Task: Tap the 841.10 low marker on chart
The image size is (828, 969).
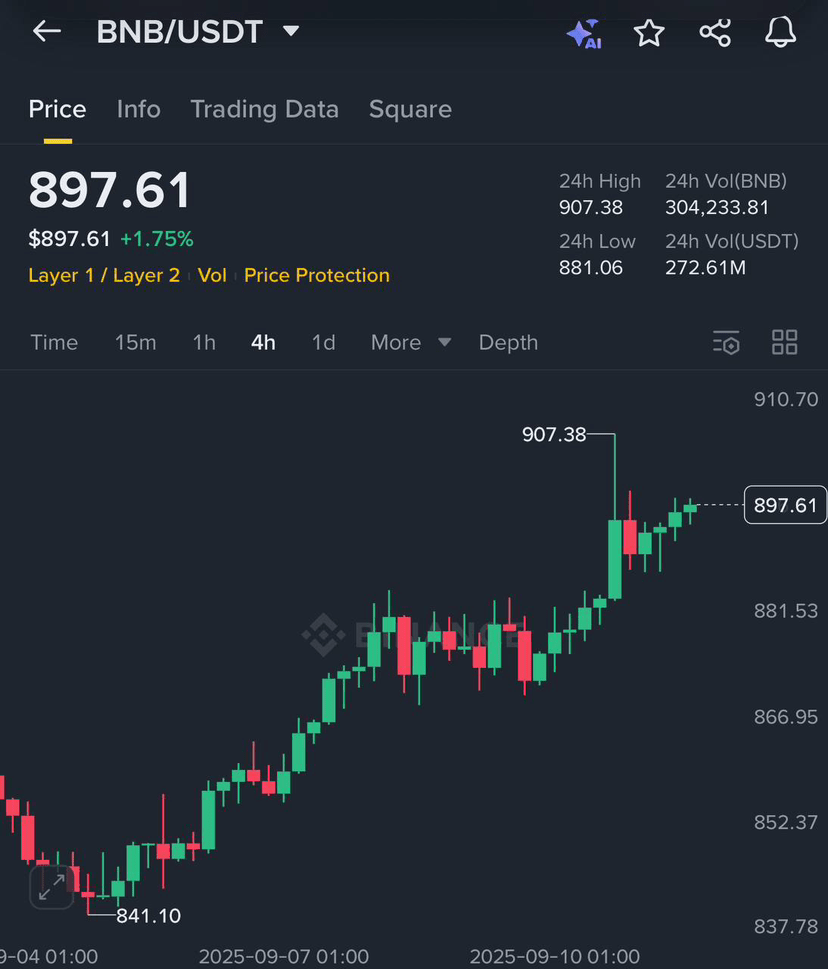Action: pos(148,916)
